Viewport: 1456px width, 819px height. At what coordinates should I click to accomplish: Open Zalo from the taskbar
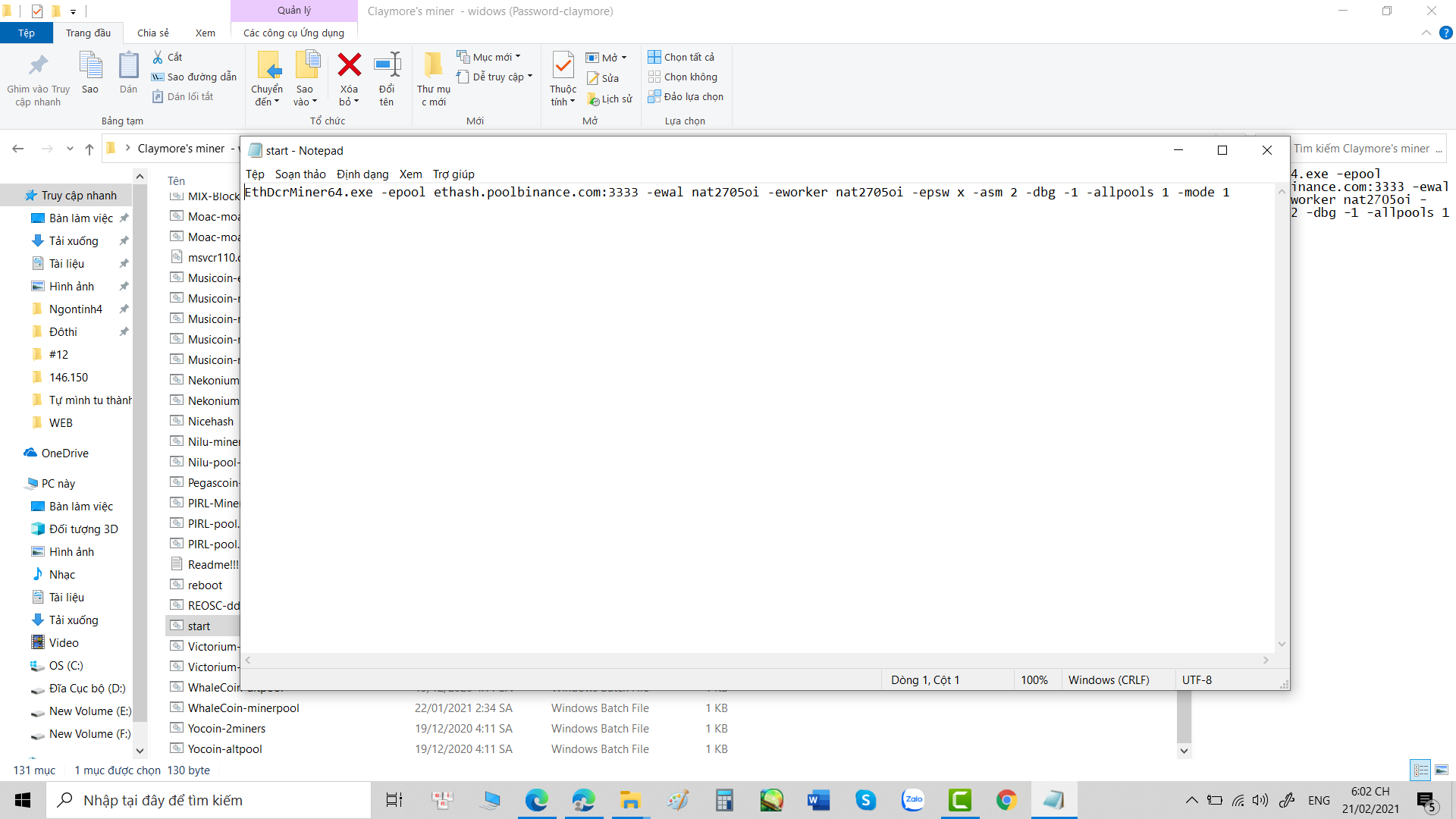913,800
